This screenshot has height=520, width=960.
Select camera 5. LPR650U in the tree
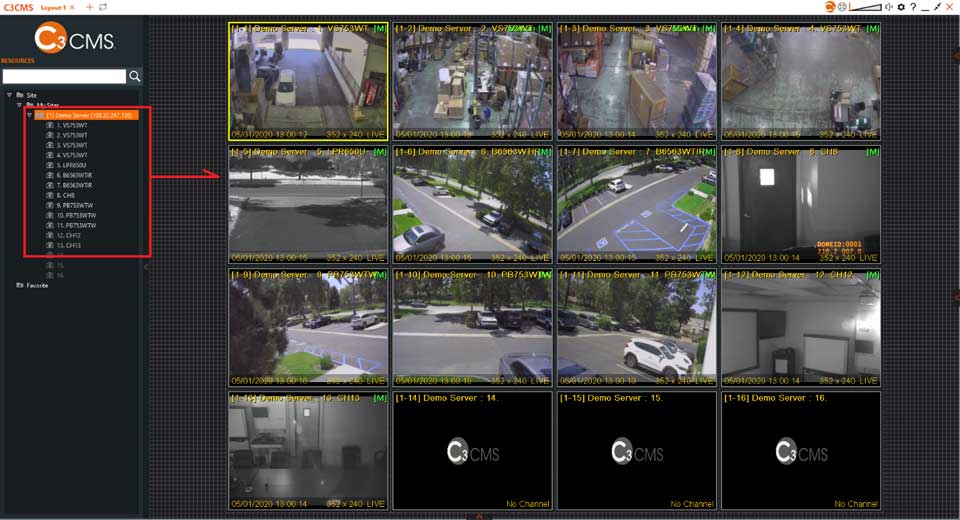[x=74, y=165]
